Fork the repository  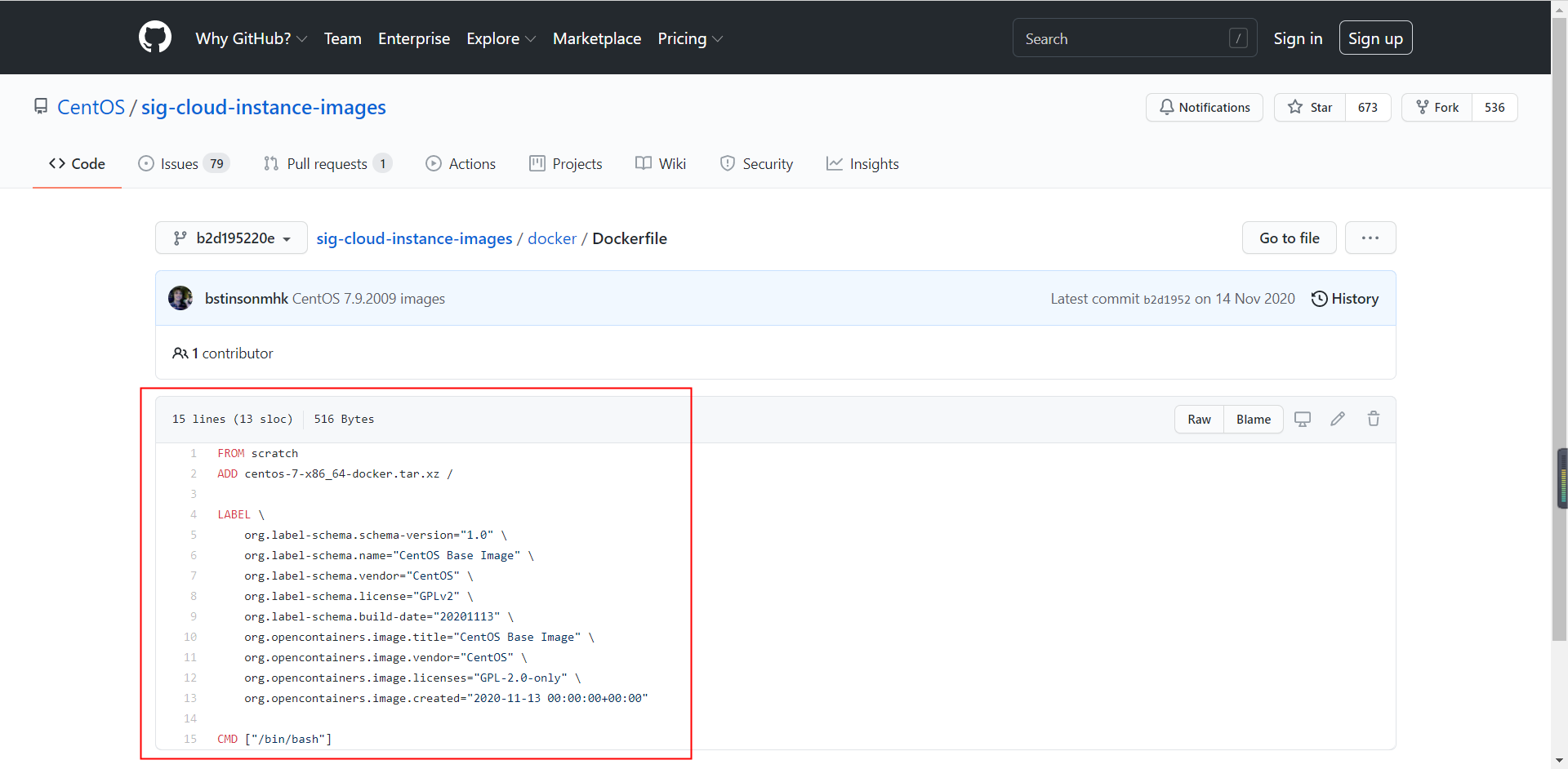(x=1437, y=107)
